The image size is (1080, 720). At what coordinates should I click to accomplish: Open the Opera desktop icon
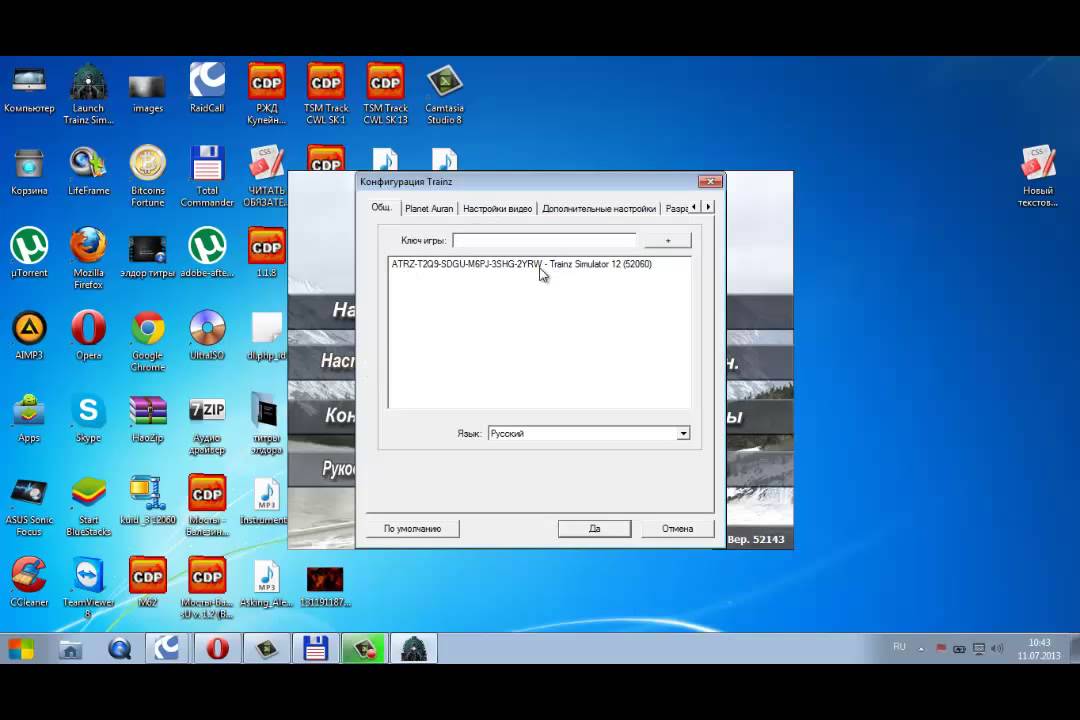coord(88,336)
